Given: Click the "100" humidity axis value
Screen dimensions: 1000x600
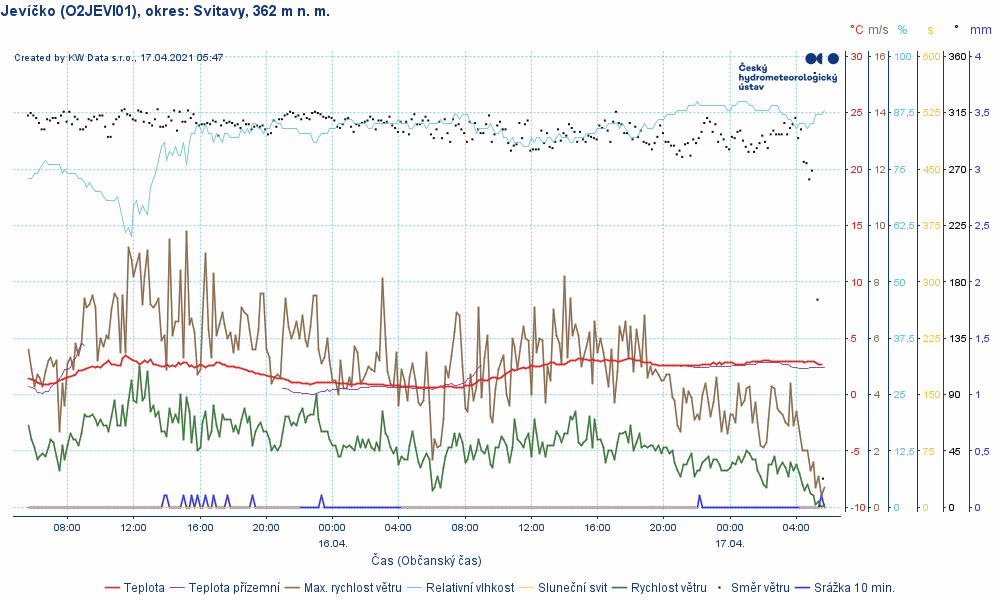Looking at the screenshot, I should tap(903, 57).
